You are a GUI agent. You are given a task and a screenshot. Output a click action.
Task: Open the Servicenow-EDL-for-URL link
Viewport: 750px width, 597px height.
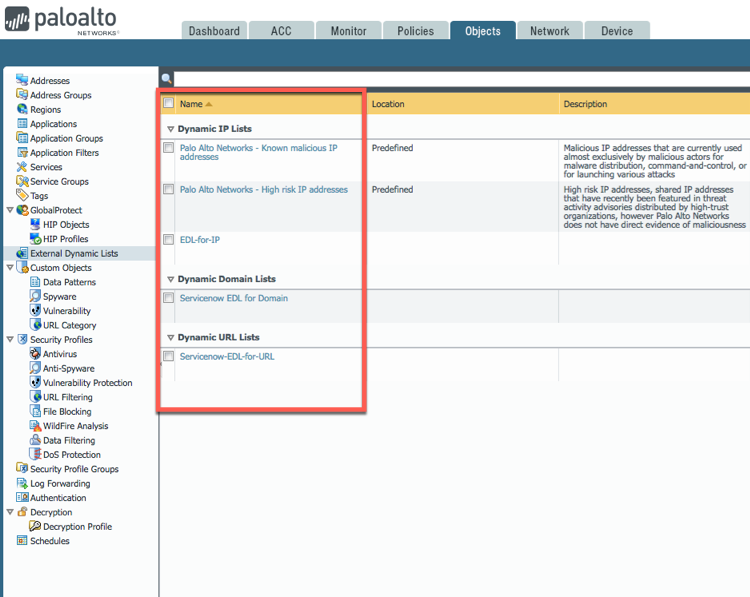(227, 356)
